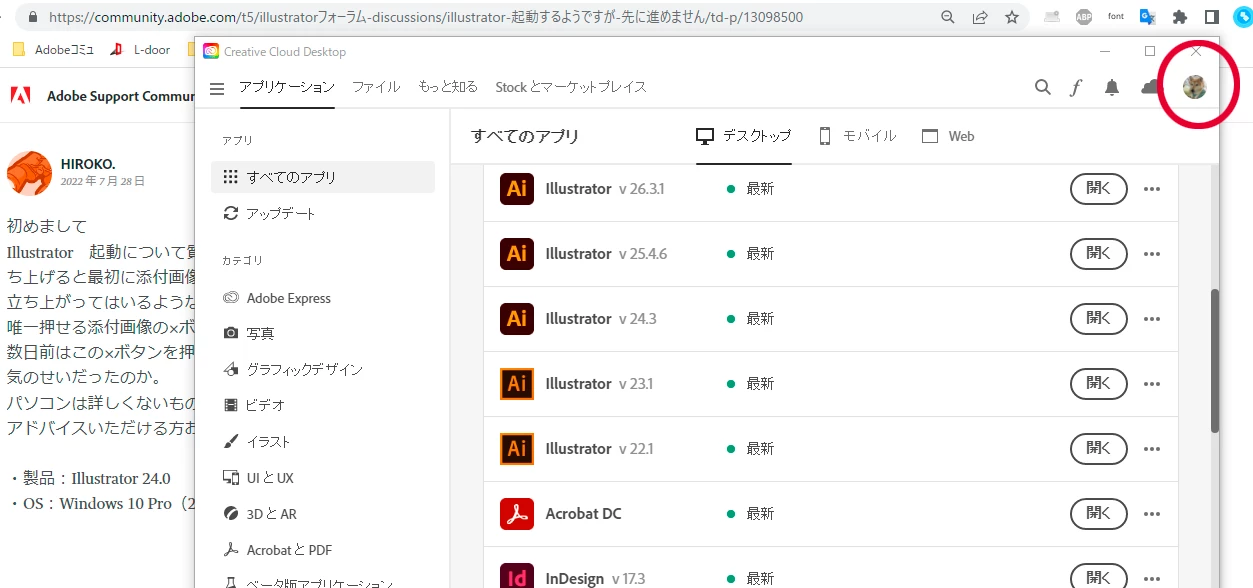Open the Creative Cloud hamburger menu
This screenshot has height=588, width=1253.
click(217, 88)
